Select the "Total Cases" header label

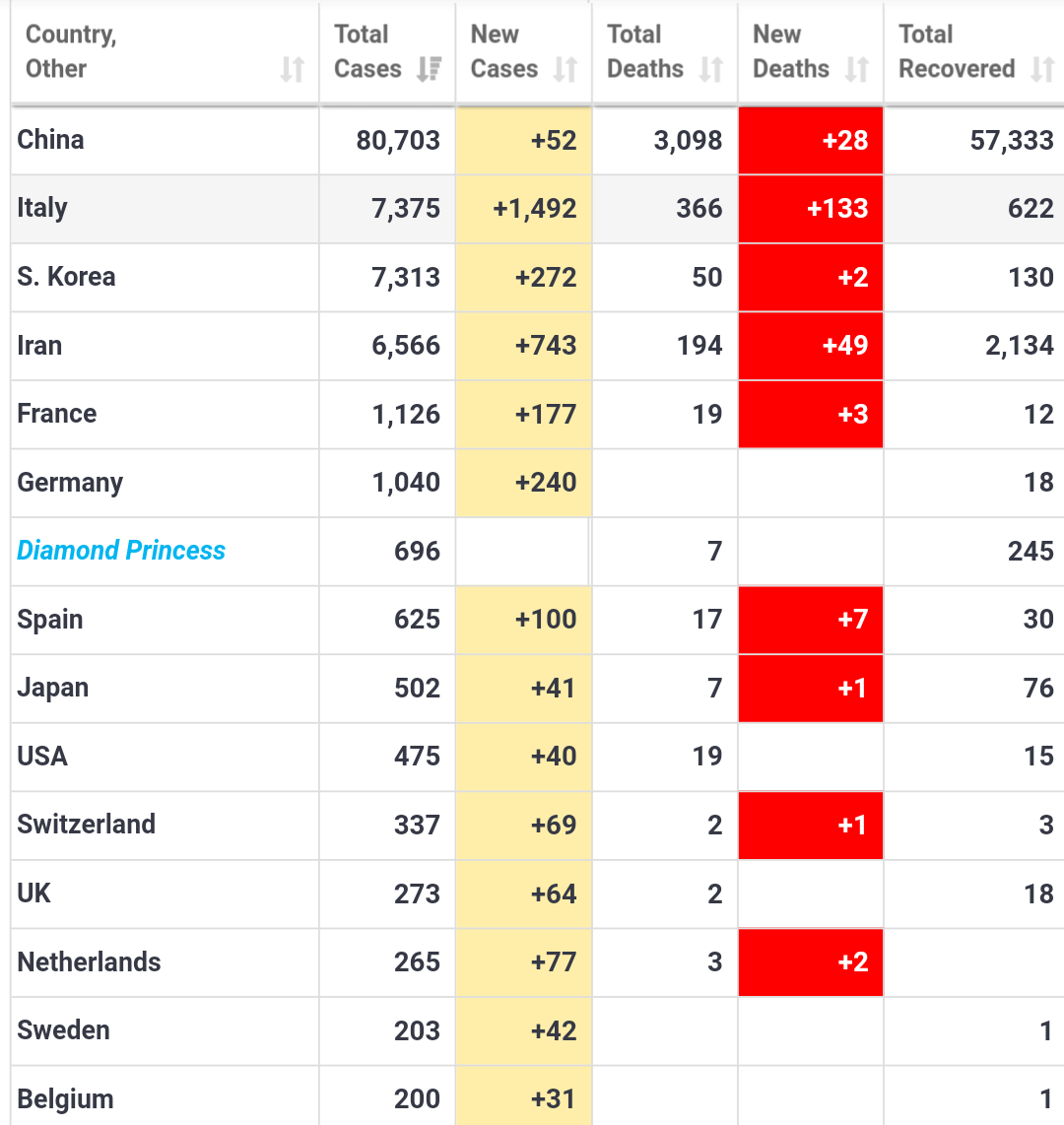pyautogui.click(x=367, y=51)
